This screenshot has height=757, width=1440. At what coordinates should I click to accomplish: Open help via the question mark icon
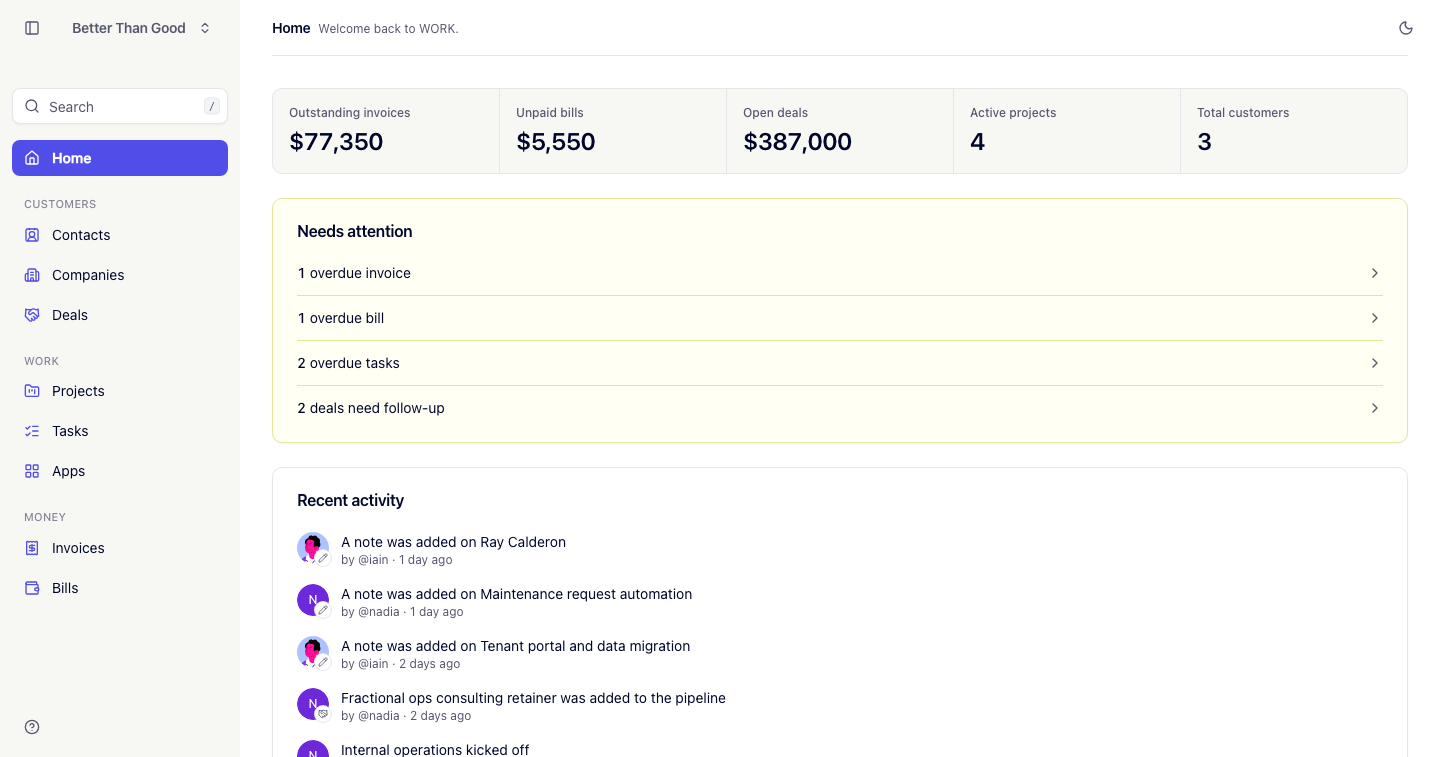[32, 727]
